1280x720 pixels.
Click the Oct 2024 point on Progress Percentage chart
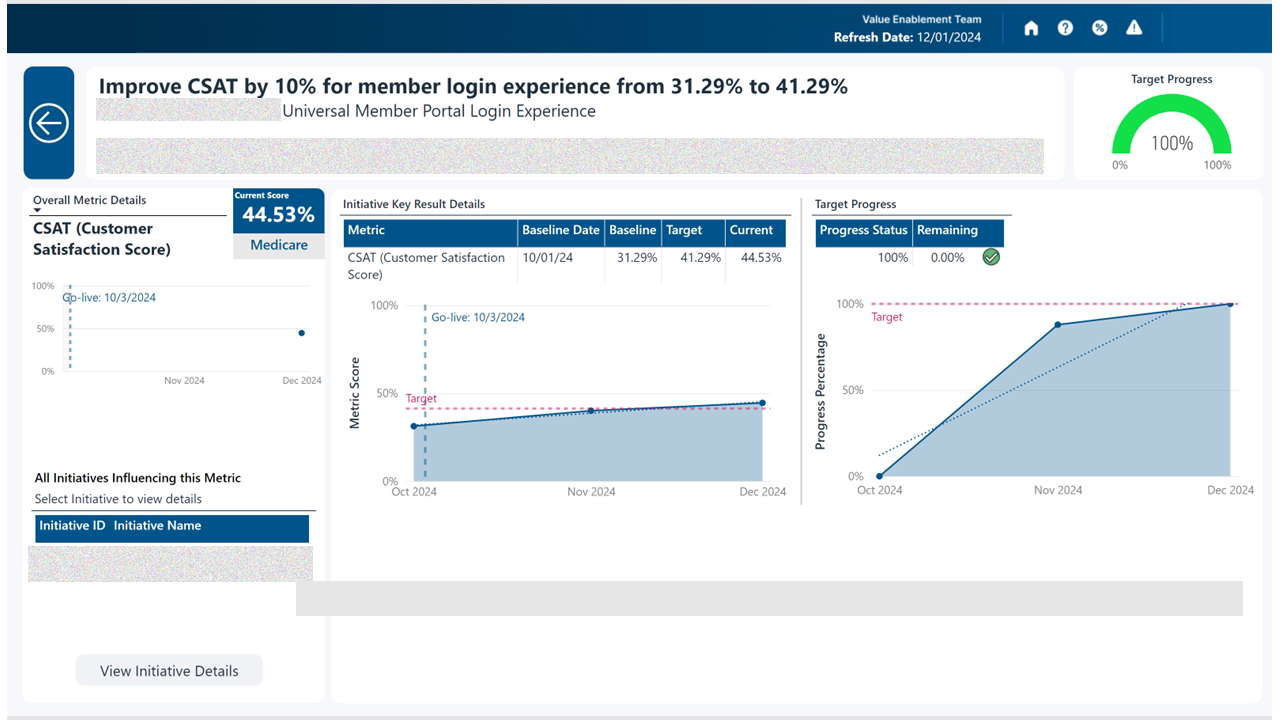[879, 476]
